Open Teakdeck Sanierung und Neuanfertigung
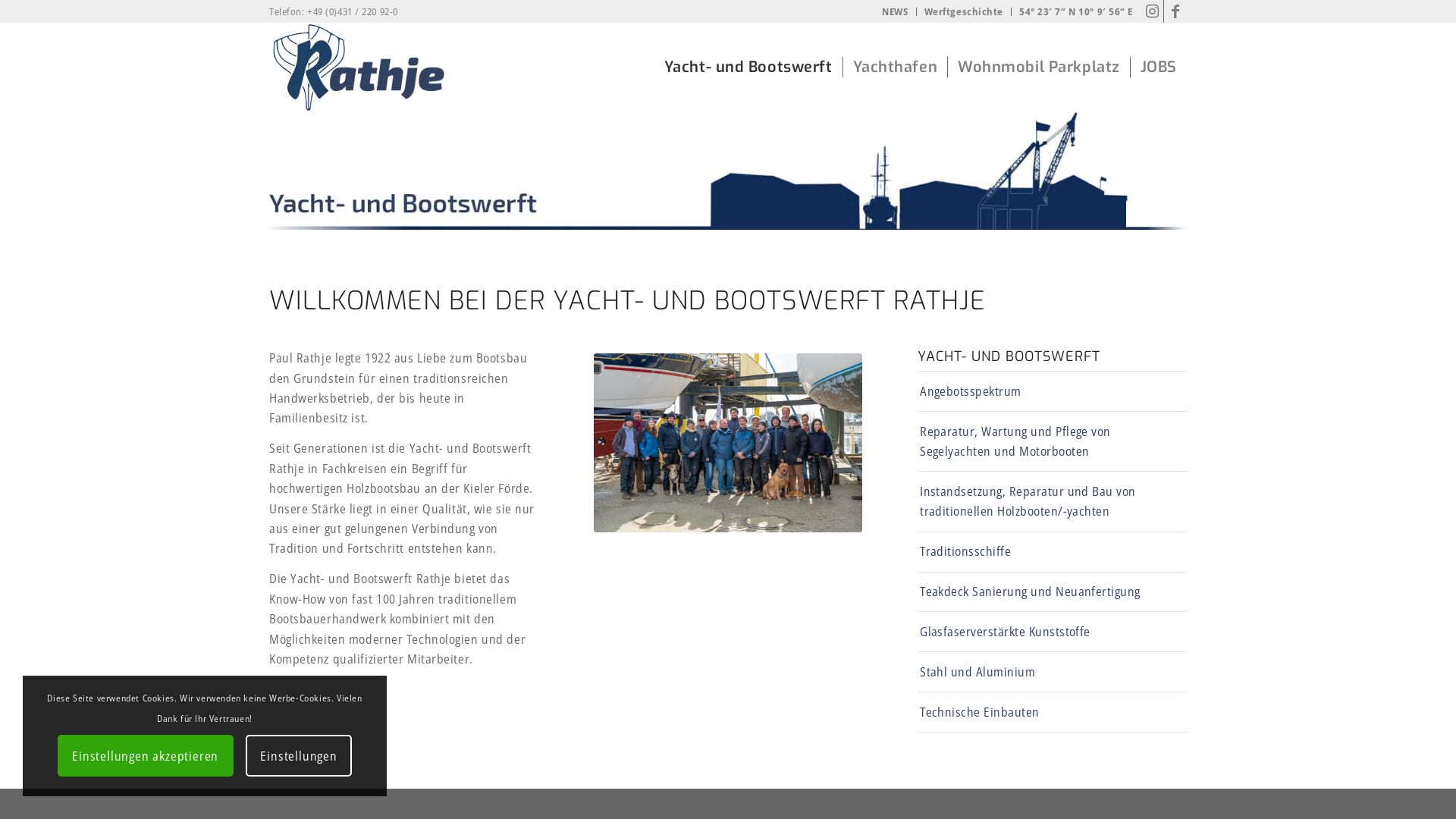 pos(1030,591)
